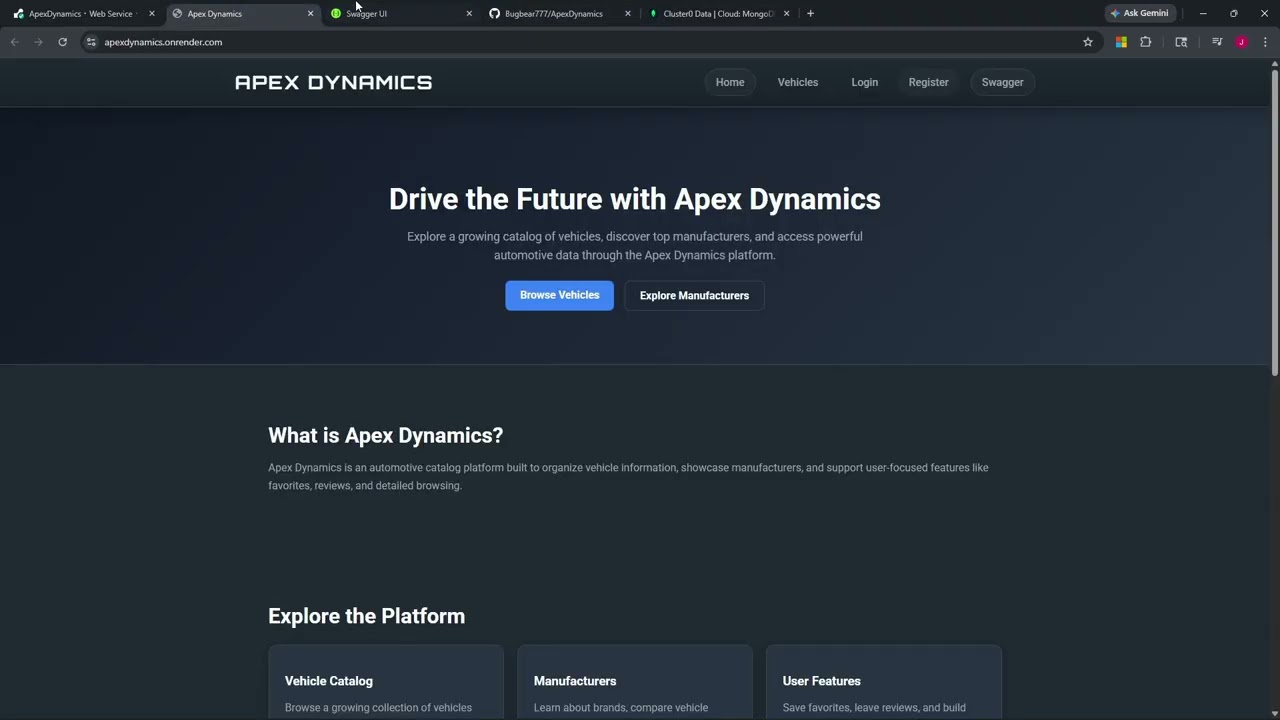Viewport: 1280px width, 720px height.
Task: Open the User Features card
Action: (884, 682)
